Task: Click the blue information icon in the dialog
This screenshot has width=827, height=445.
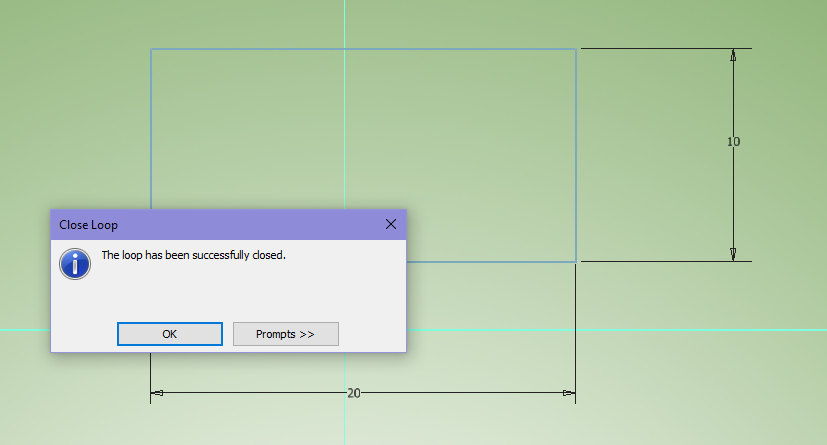Action: pos(75,264)
